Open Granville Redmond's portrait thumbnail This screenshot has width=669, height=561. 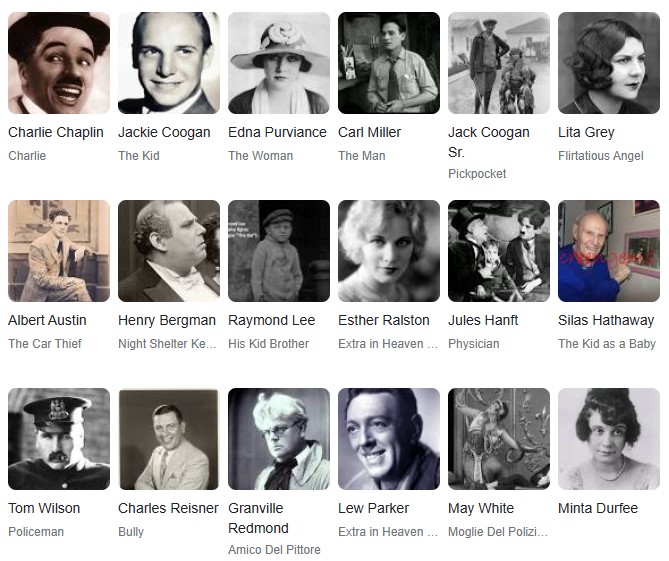click(279, 439)
